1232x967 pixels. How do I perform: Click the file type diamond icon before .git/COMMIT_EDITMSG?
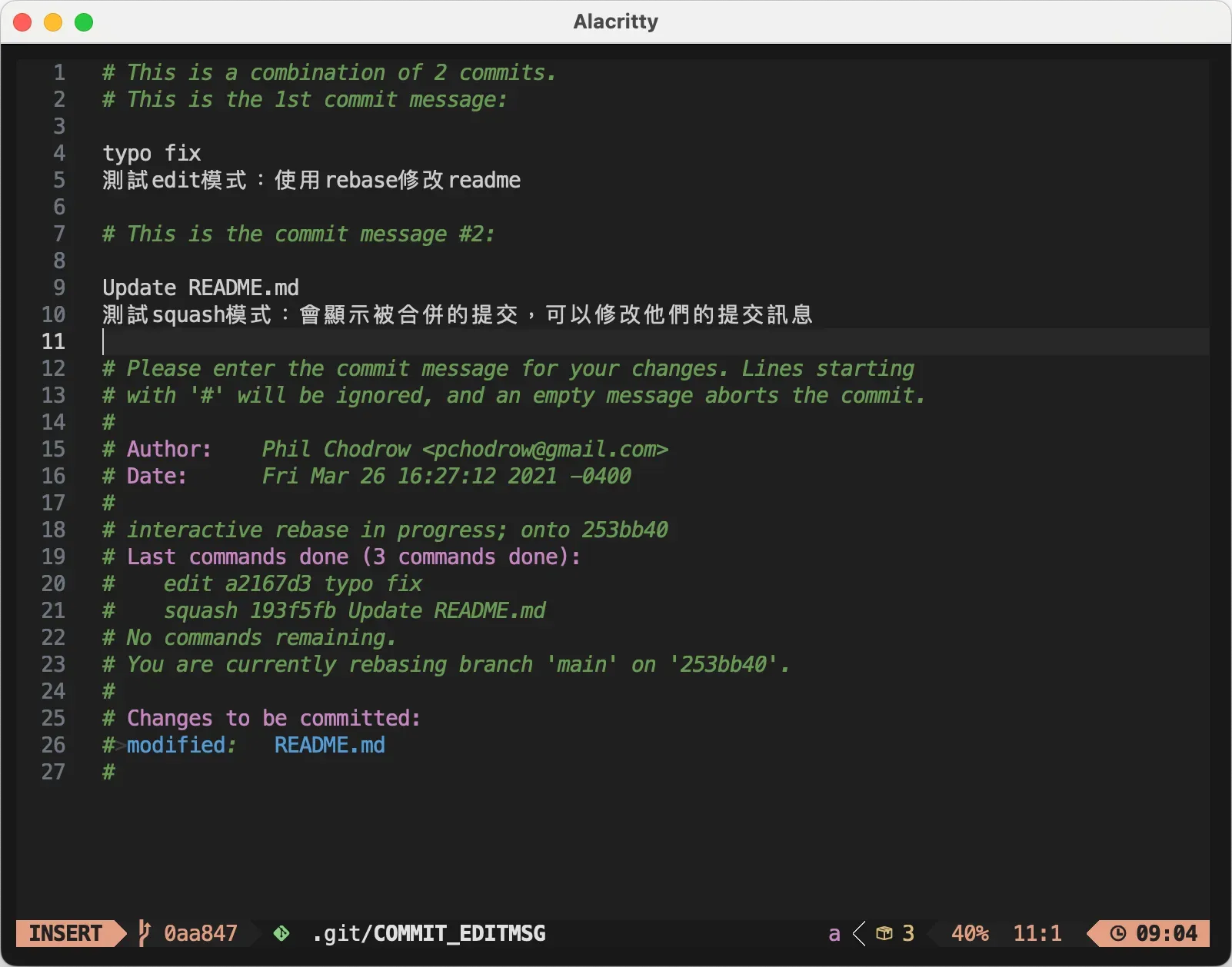281,933
